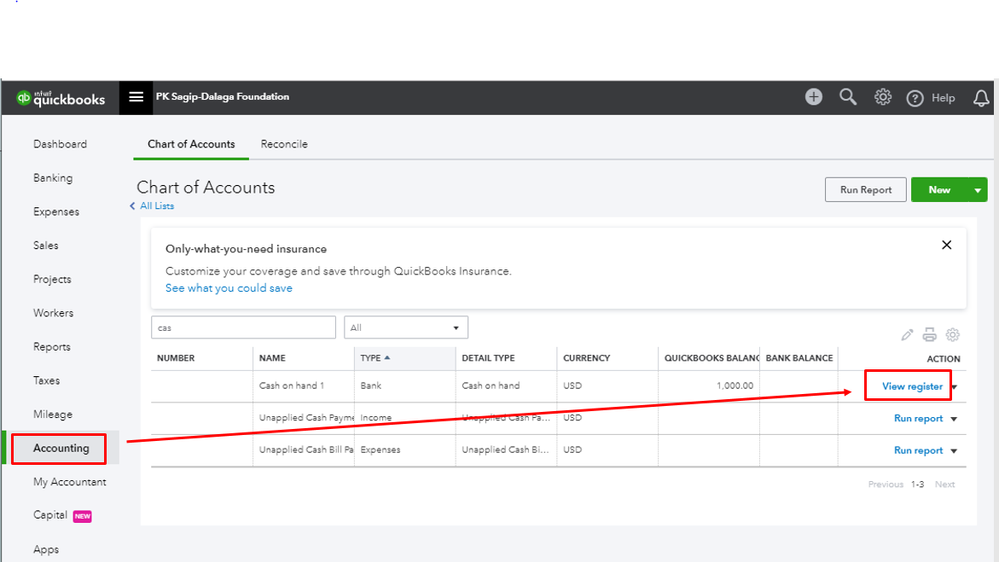Open the top bar Settings gear
This screenshot has height=562, width=999.
click(x=883, y=97)
